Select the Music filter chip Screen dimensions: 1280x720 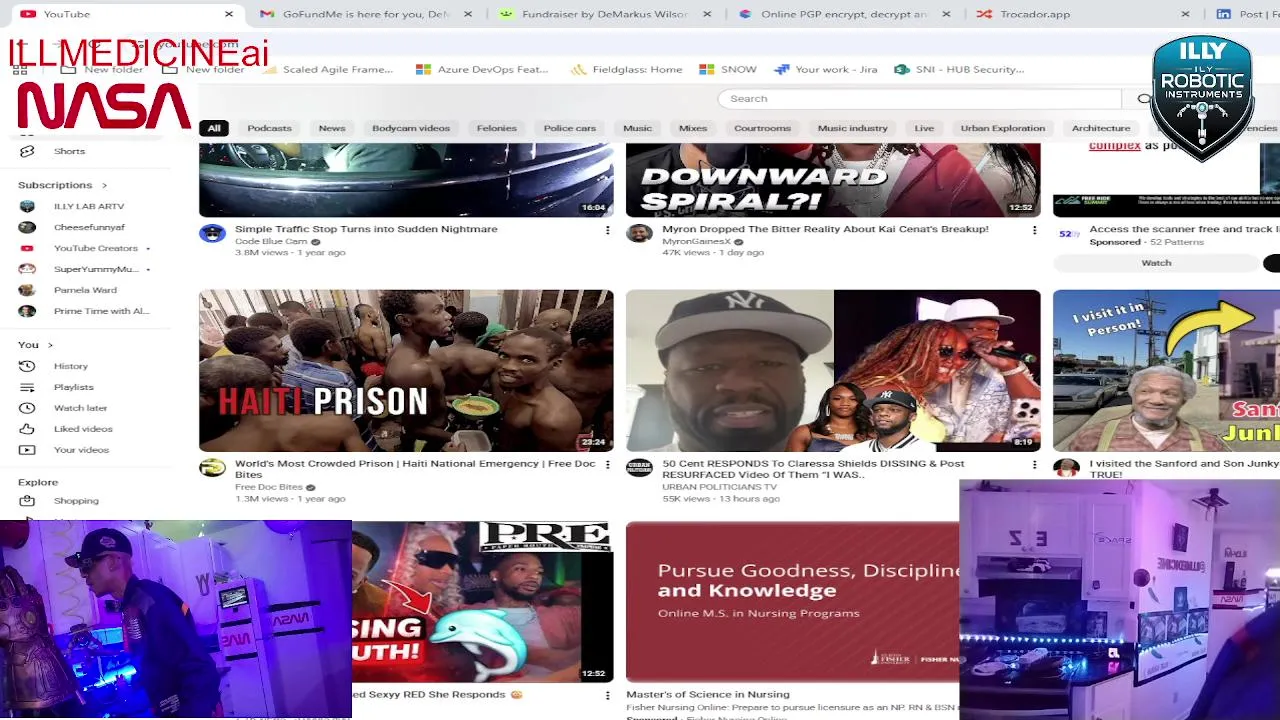tap(637, 128)
